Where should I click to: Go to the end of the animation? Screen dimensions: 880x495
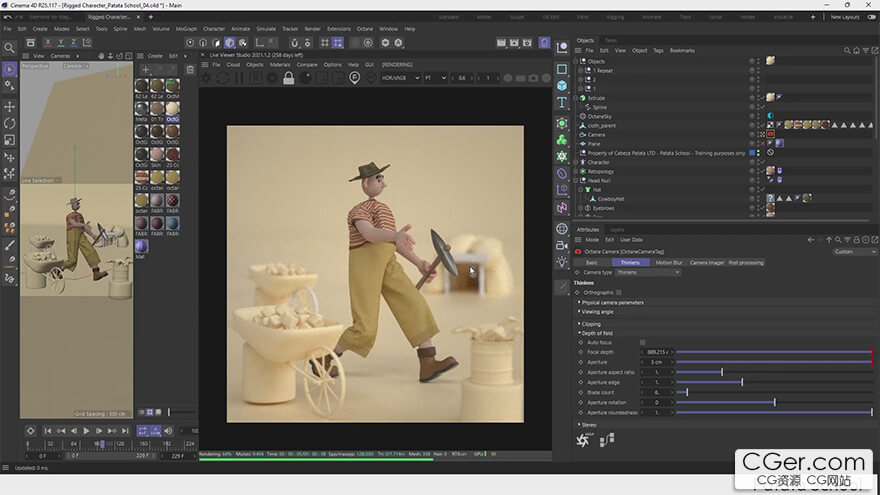coord(125,430)
